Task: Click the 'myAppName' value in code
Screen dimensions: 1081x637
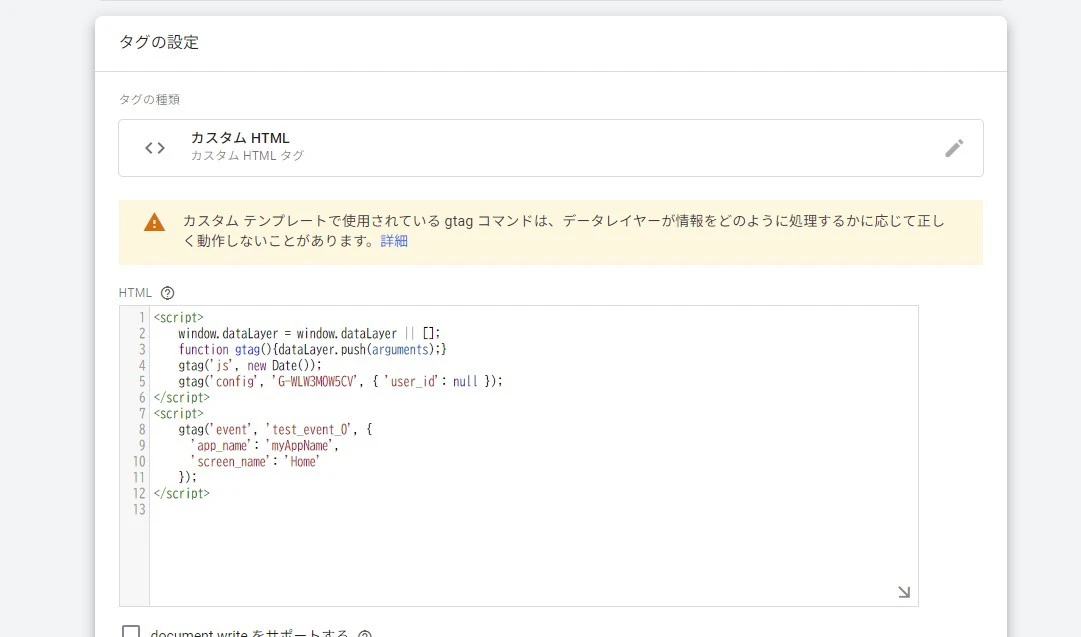Action: click(300, 445)
